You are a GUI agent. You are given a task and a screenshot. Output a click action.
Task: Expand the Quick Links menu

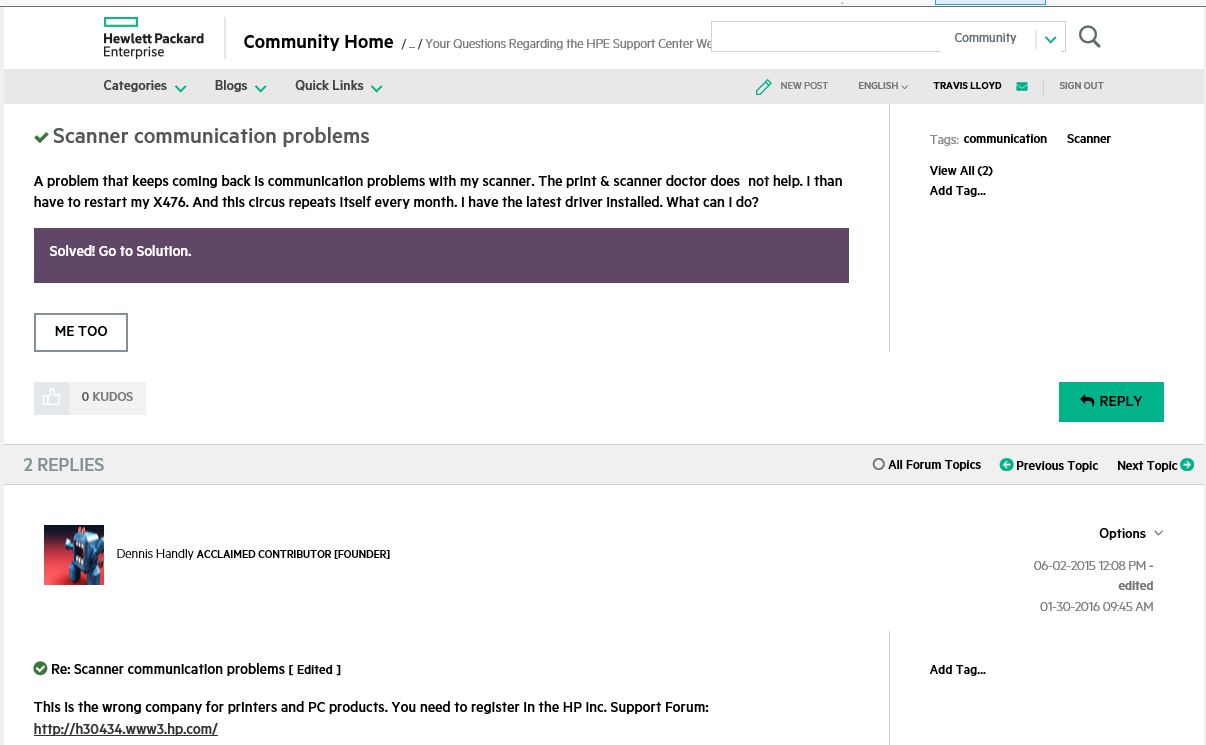pyautogui.click(x=339, y=86)
